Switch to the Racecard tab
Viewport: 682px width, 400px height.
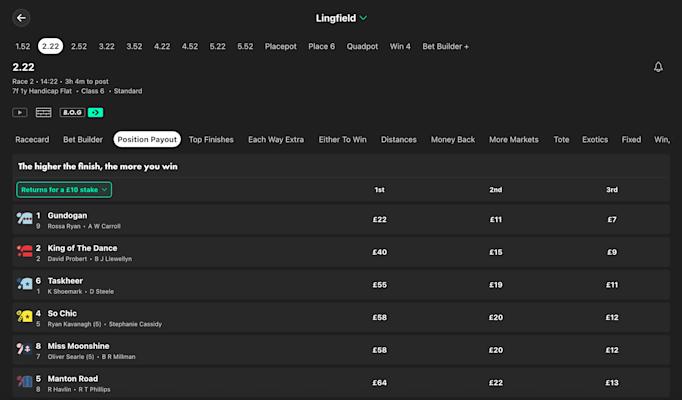32,140
